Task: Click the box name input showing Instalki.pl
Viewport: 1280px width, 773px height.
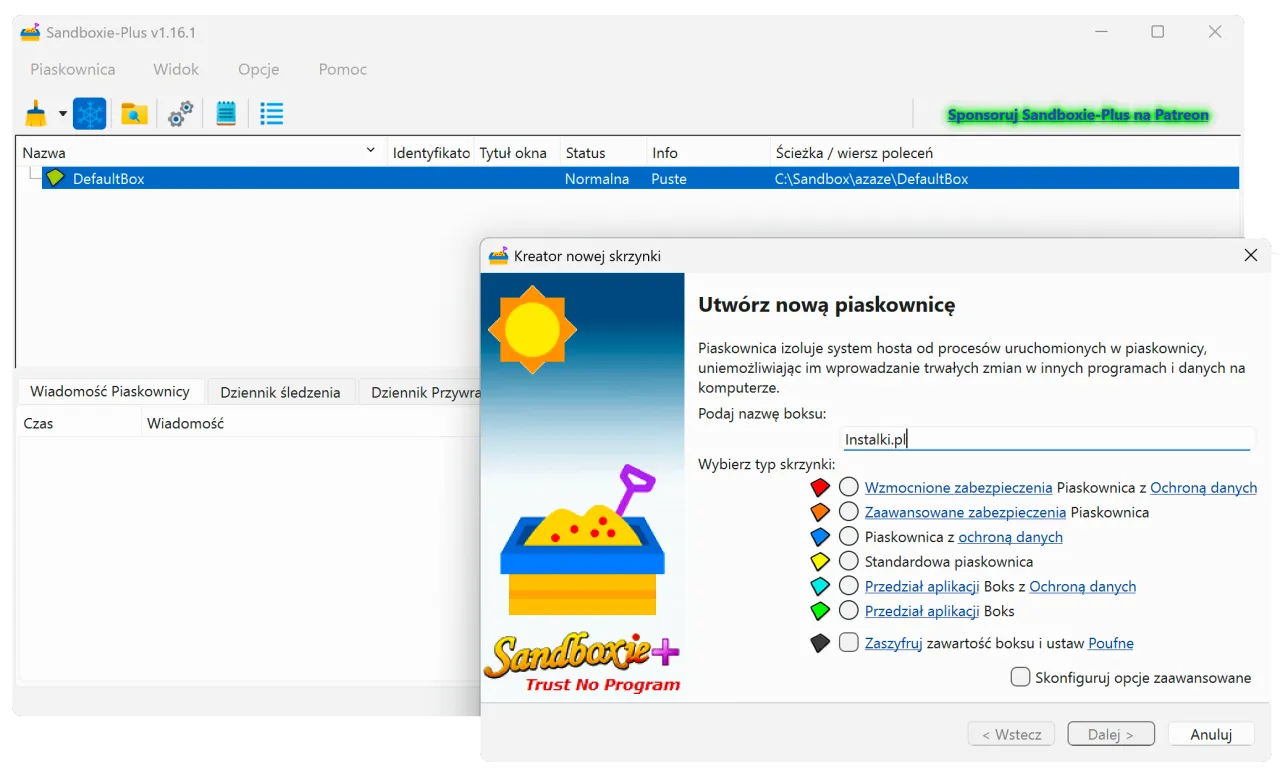Action: (1046, 438)
